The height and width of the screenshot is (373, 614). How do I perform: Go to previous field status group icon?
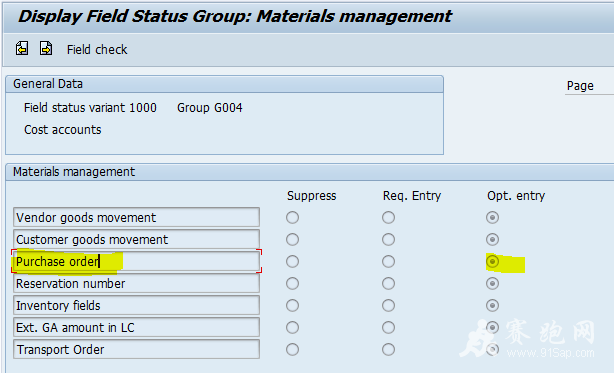click(22, 49)
